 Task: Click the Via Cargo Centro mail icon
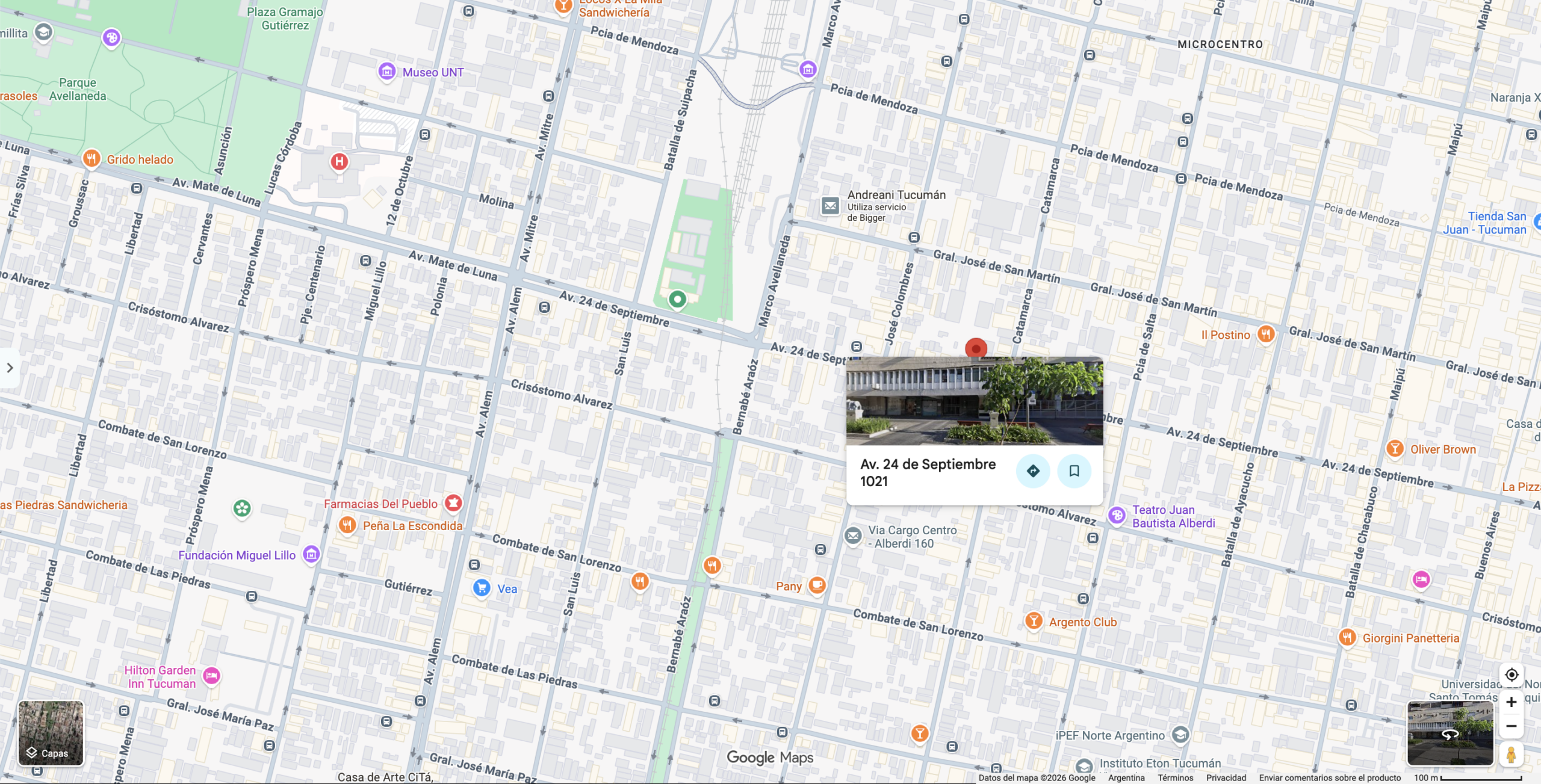point(853,536)
